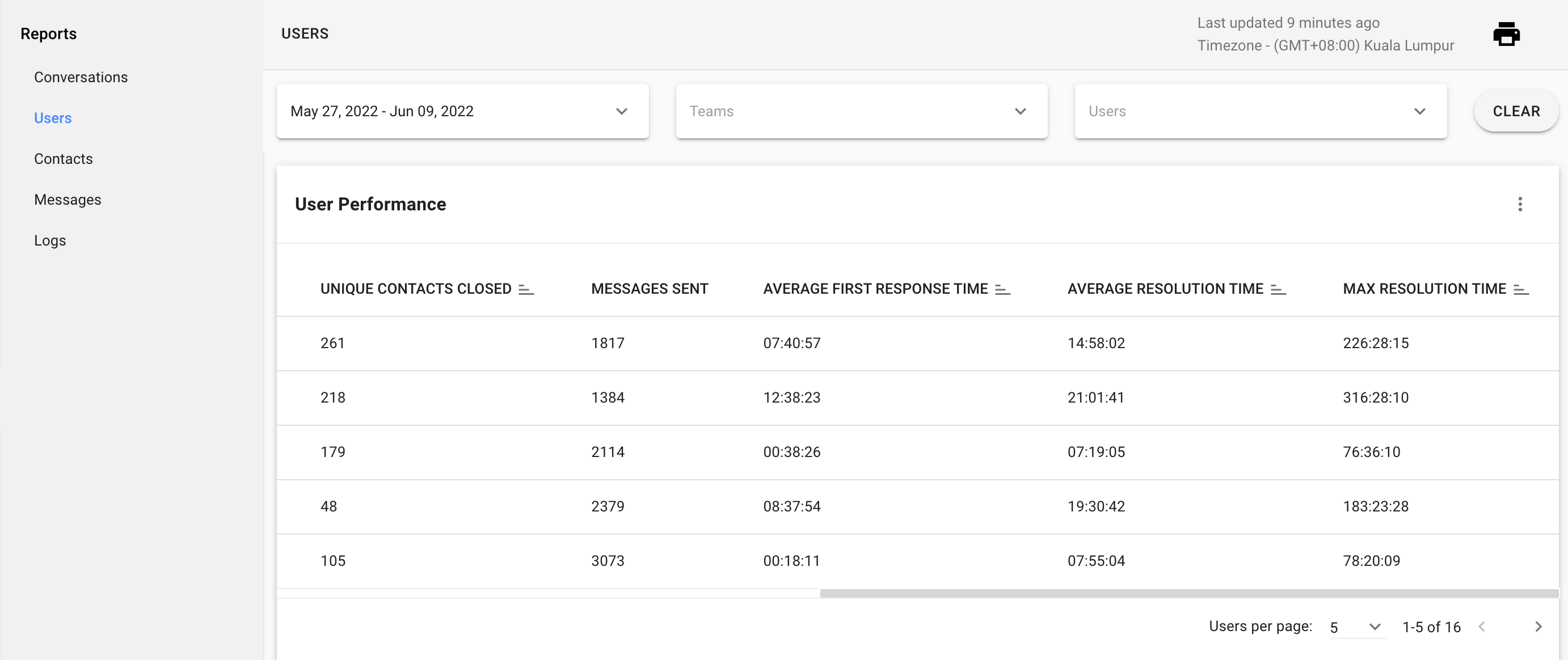
Task: Open Messages report
Action: (x=68, y=200)
